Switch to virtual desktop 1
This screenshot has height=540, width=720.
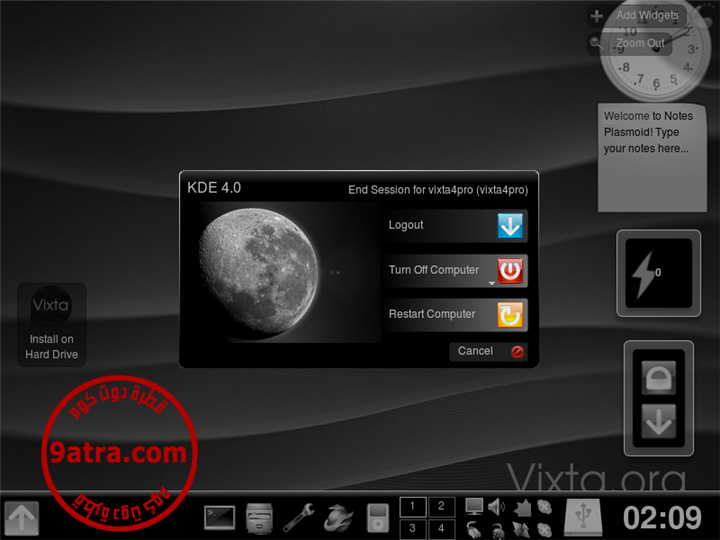(413, 506)
